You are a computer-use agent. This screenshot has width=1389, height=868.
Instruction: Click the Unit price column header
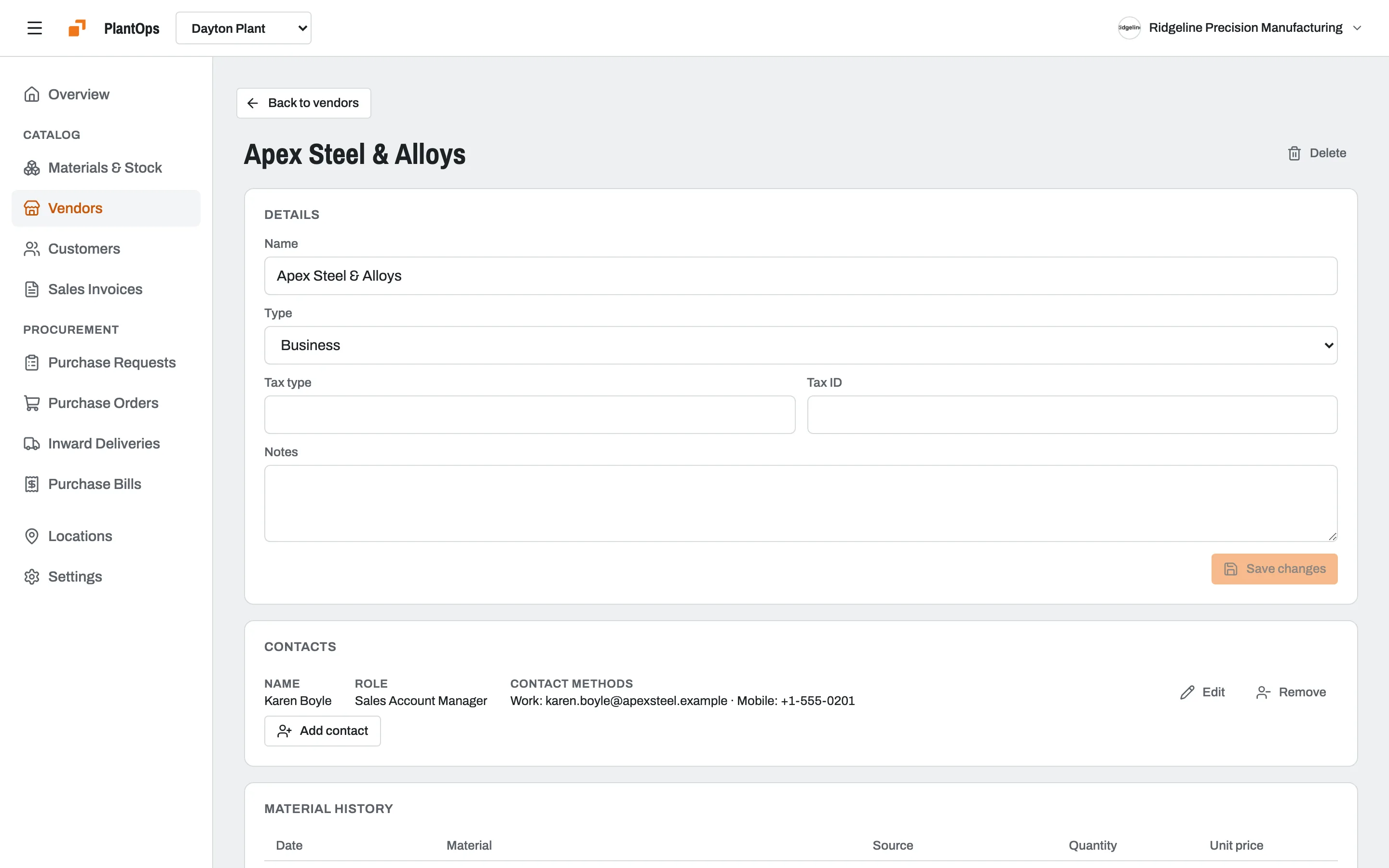pos(1236,846)
